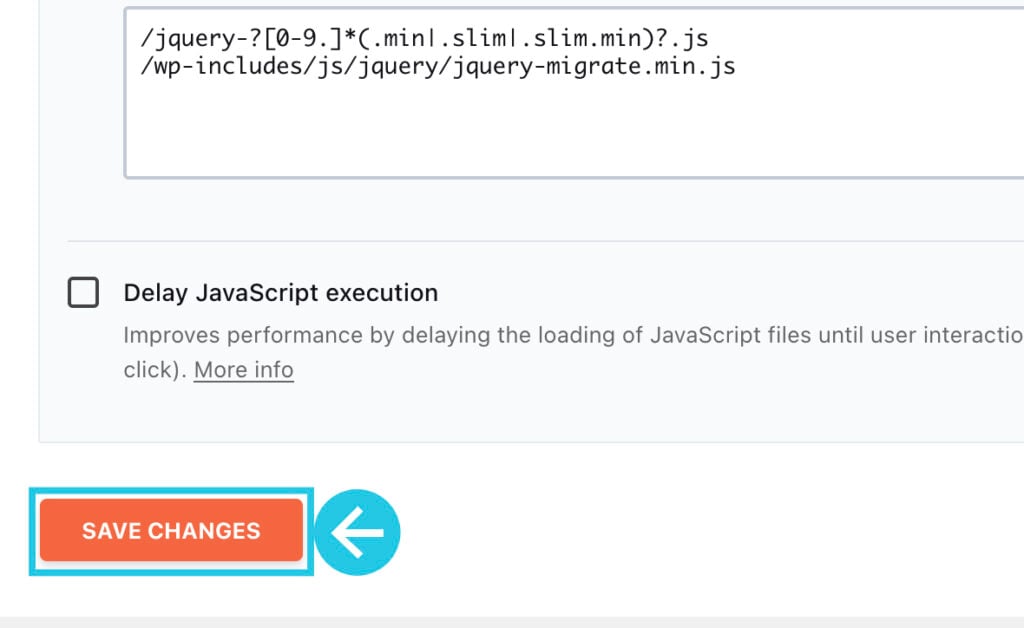This screenshot has width=1024, height=628.
Task: Enable the Delay JavaScript execution checkbox
Action: 83,292
